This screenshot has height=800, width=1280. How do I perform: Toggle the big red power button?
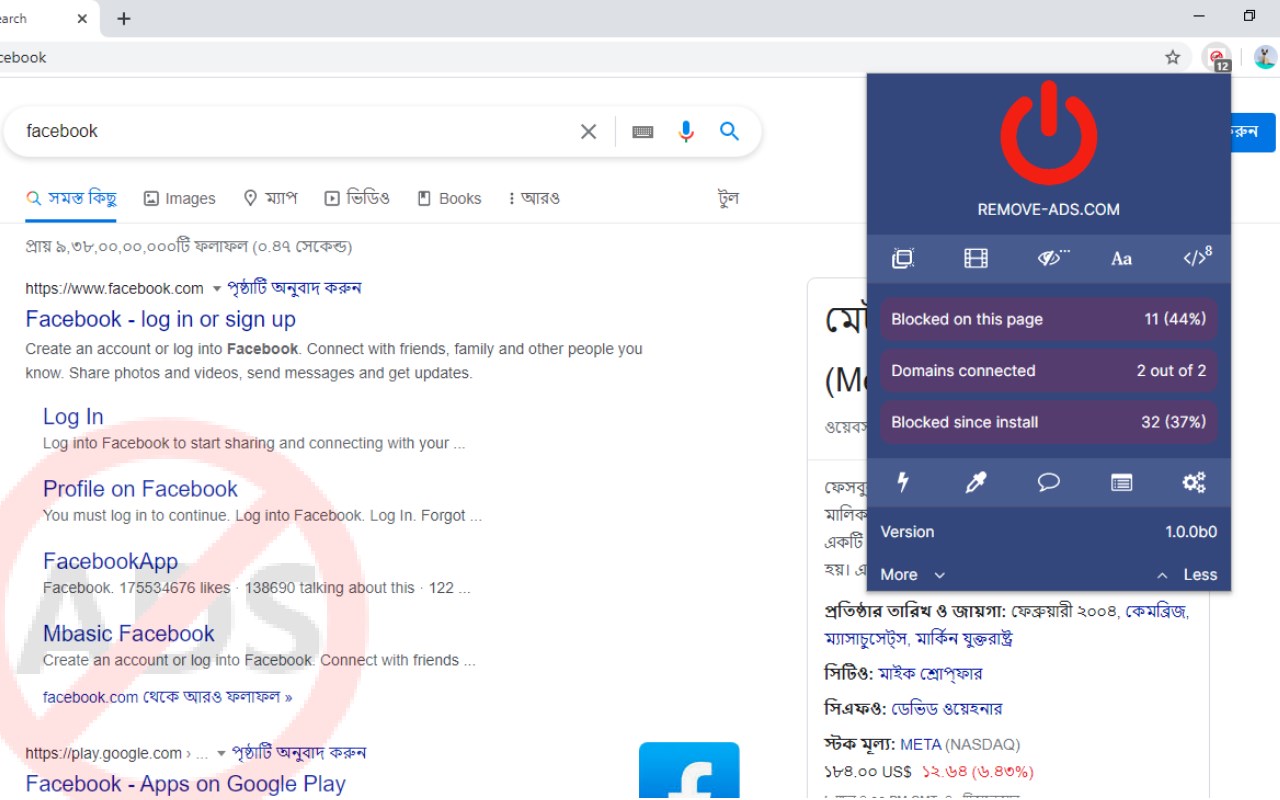click(x=1049, y=134)
